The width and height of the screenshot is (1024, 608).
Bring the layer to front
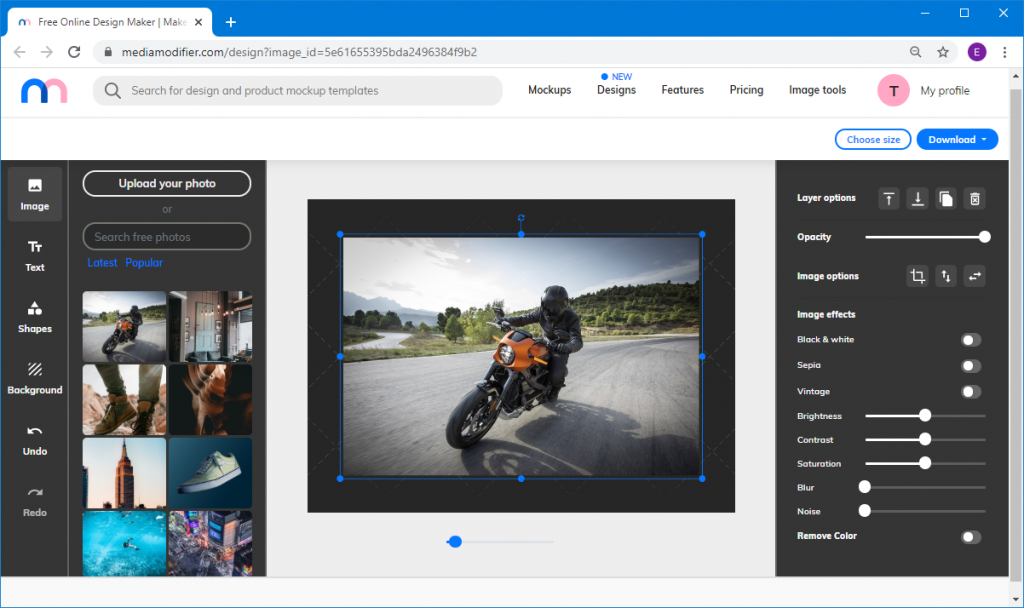(x=888, y=198)
